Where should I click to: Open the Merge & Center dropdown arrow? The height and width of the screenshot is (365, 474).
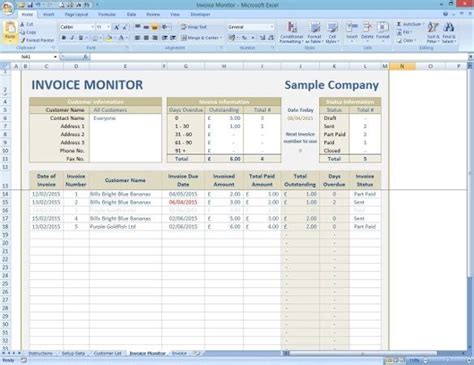pos(221,38)
